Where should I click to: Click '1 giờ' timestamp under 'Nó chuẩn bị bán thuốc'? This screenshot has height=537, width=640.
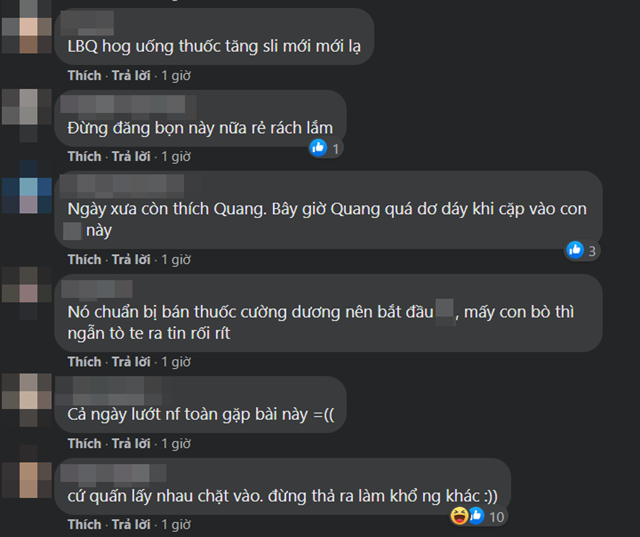tap(176, 362)
